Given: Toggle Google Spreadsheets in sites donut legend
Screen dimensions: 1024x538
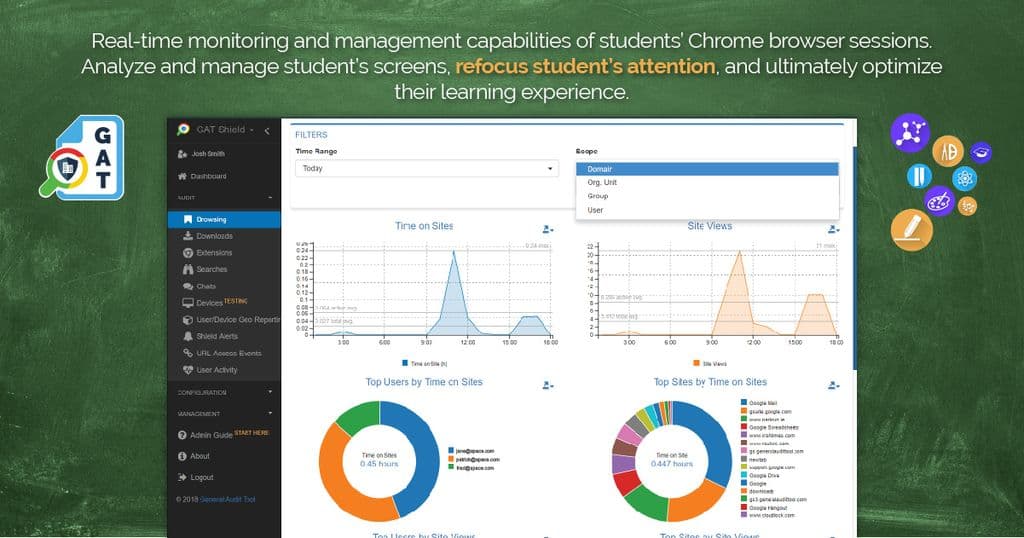Looking at the screenshot, I should [769, 427].
